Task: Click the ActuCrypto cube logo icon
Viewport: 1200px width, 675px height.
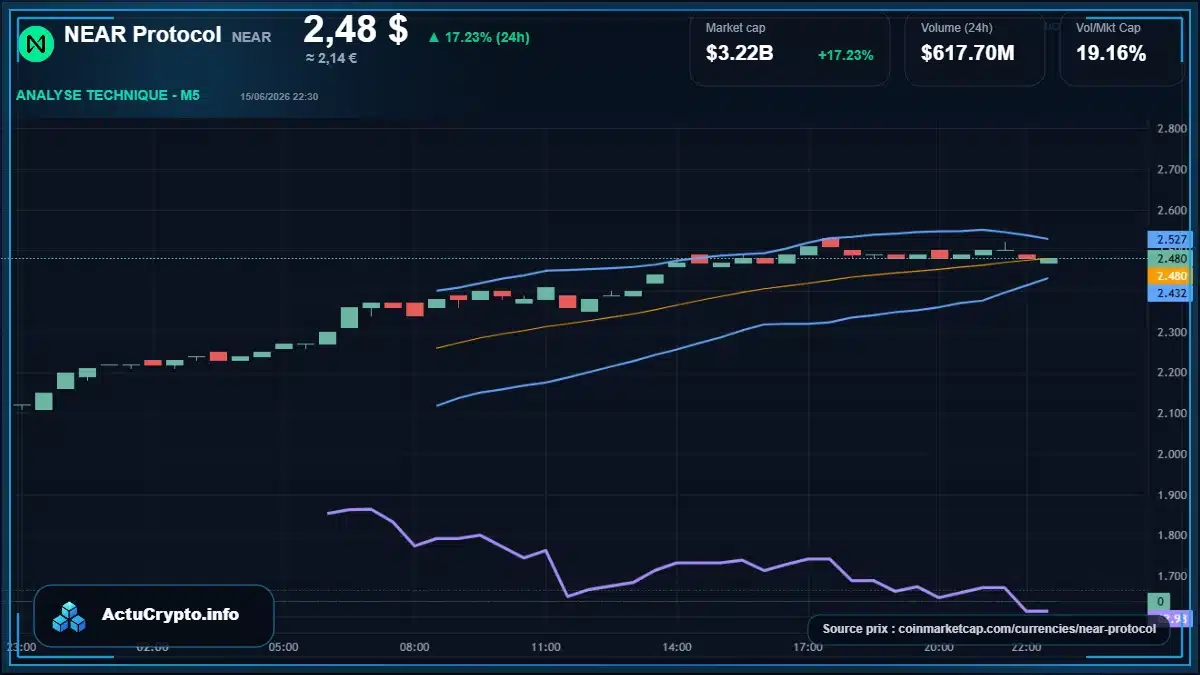Action: click(x=70, y=616)
